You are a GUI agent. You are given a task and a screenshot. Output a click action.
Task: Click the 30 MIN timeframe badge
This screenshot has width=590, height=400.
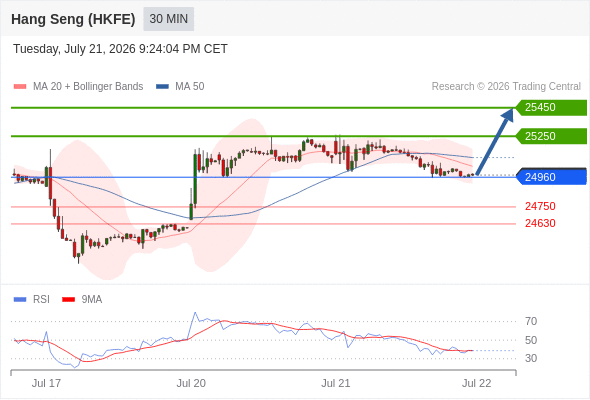point(169,19)
